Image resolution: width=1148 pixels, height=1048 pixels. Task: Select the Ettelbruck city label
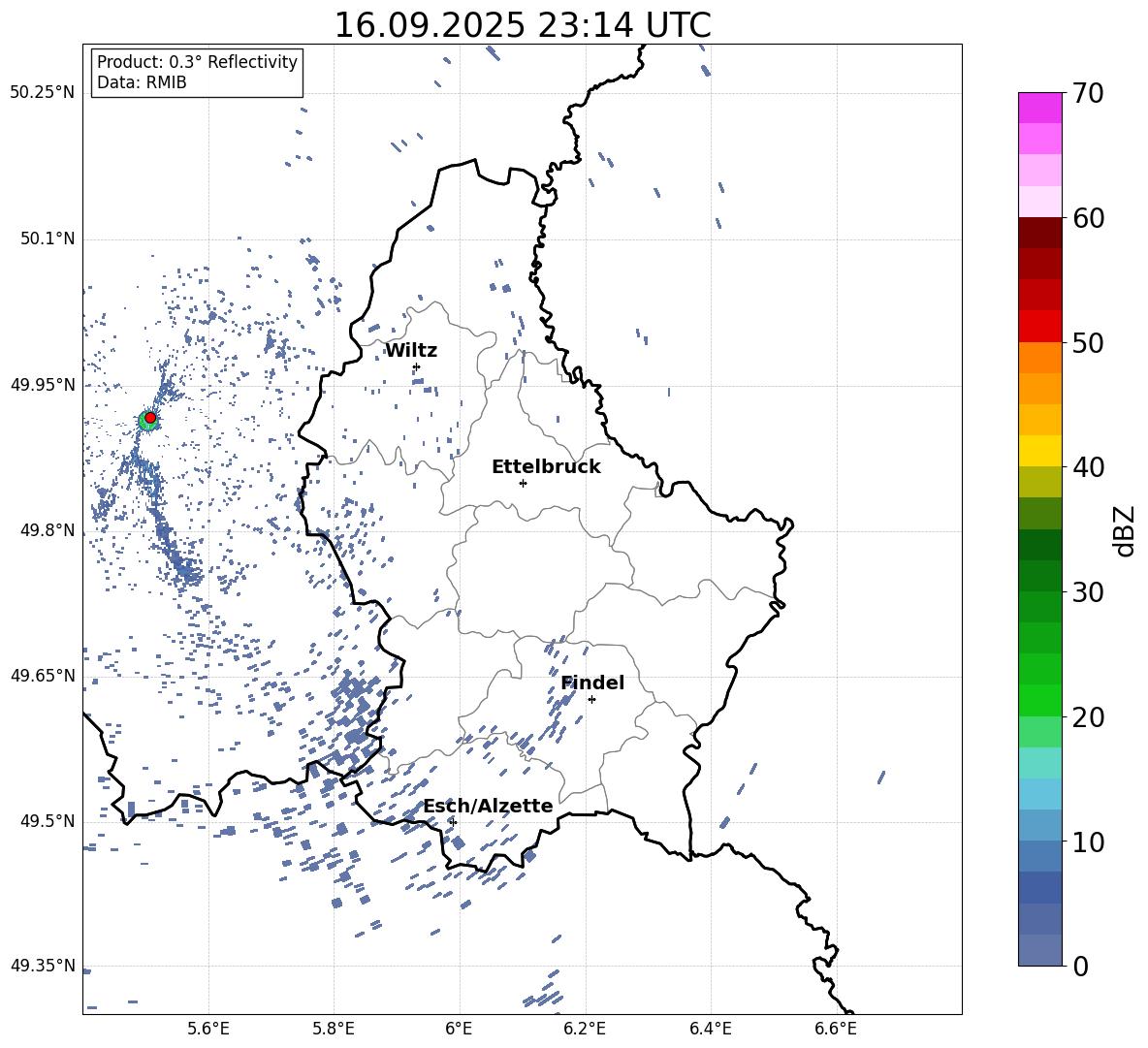[x=546, y=467]
